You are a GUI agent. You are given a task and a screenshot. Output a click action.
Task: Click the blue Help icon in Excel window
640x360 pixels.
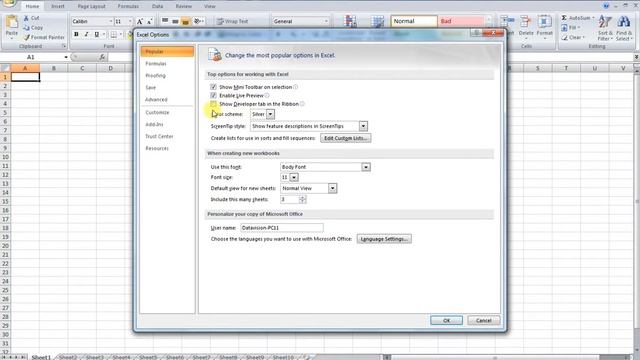pos(606,6)
